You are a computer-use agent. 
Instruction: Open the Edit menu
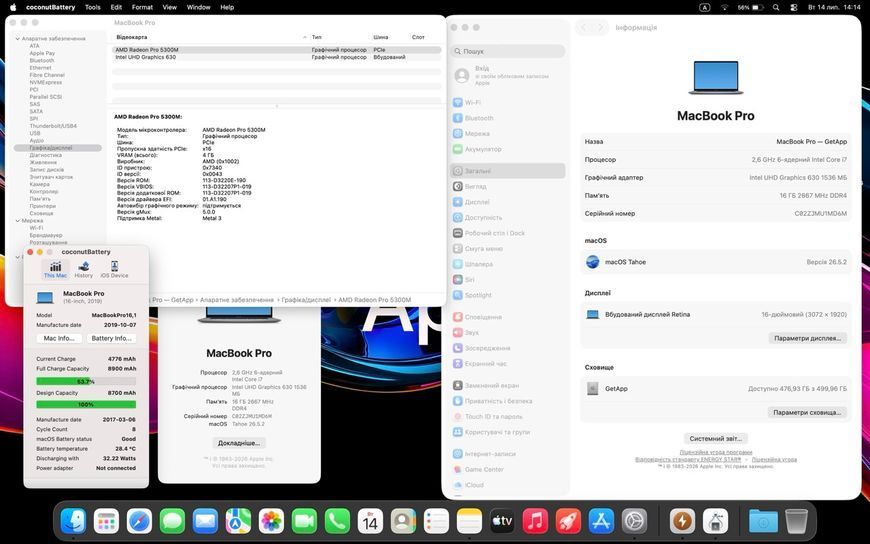[116, 7]
